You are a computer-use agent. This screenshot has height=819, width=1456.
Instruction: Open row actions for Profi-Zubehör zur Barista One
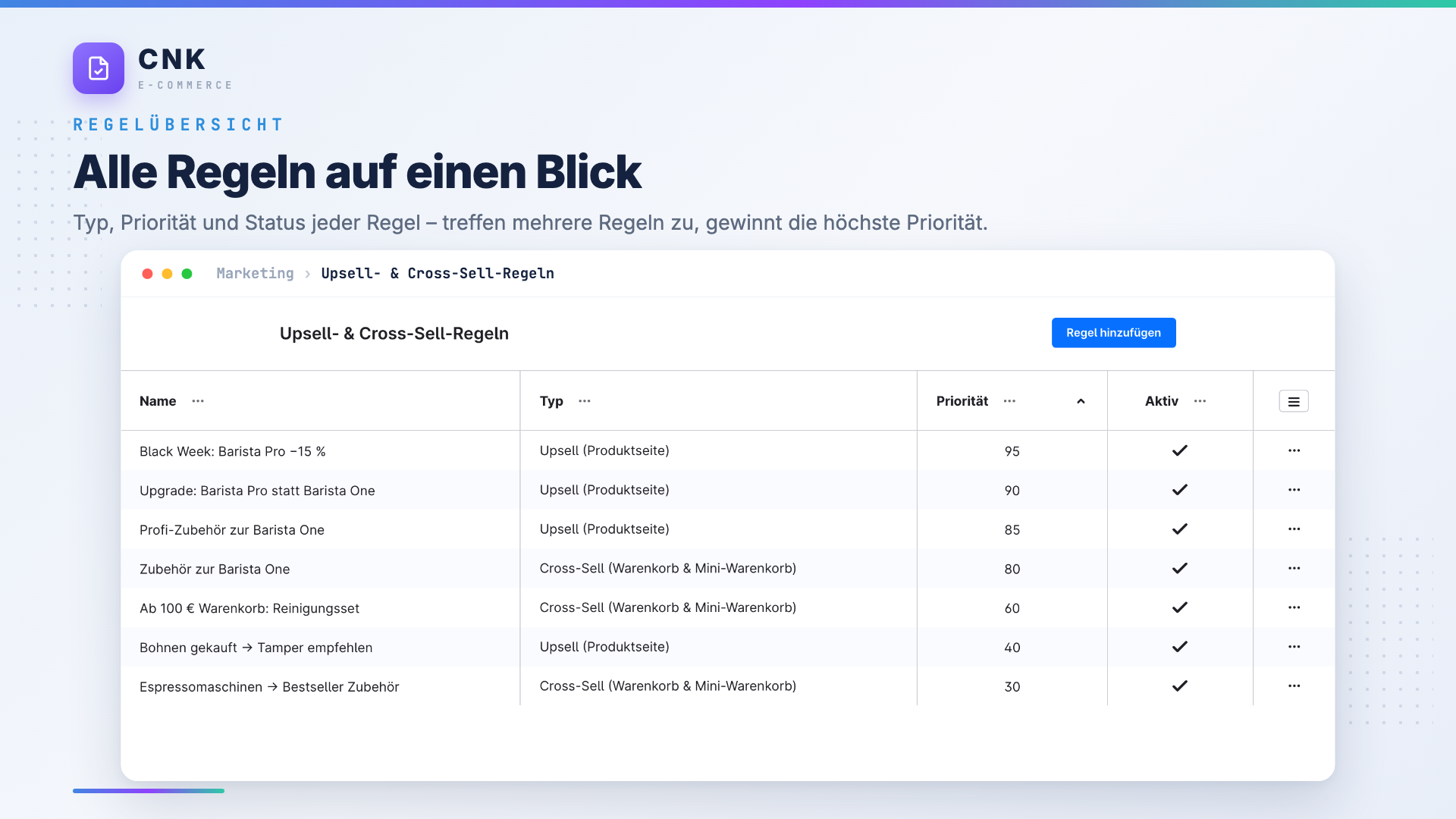pos(1294,529)
